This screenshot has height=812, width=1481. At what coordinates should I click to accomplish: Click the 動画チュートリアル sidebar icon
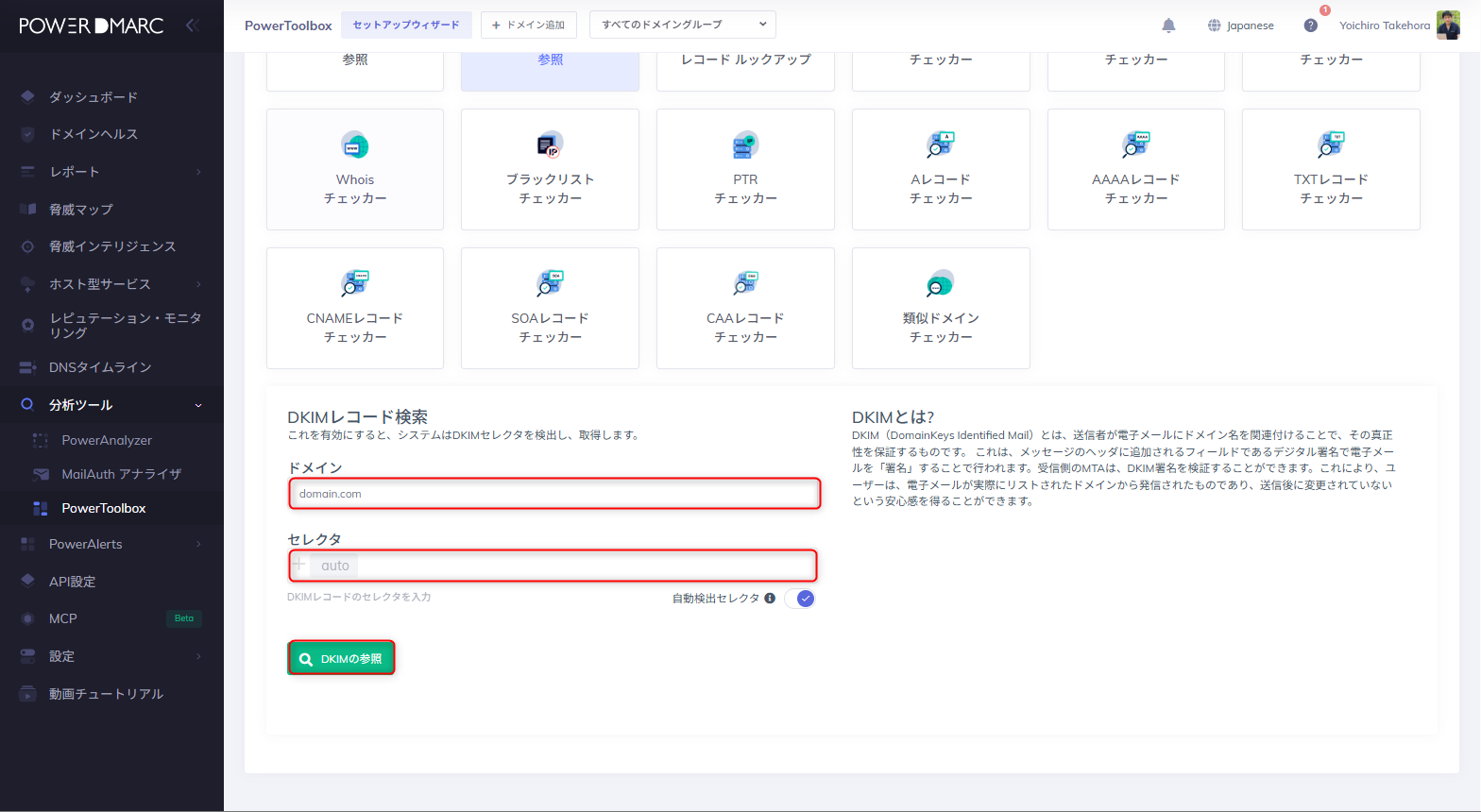[27, 694]
